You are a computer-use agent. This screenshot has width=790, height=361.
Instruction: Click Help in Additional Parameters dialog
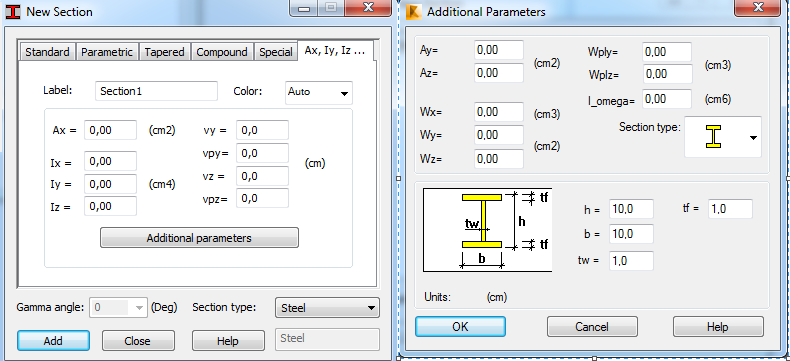tap(718, 327)
